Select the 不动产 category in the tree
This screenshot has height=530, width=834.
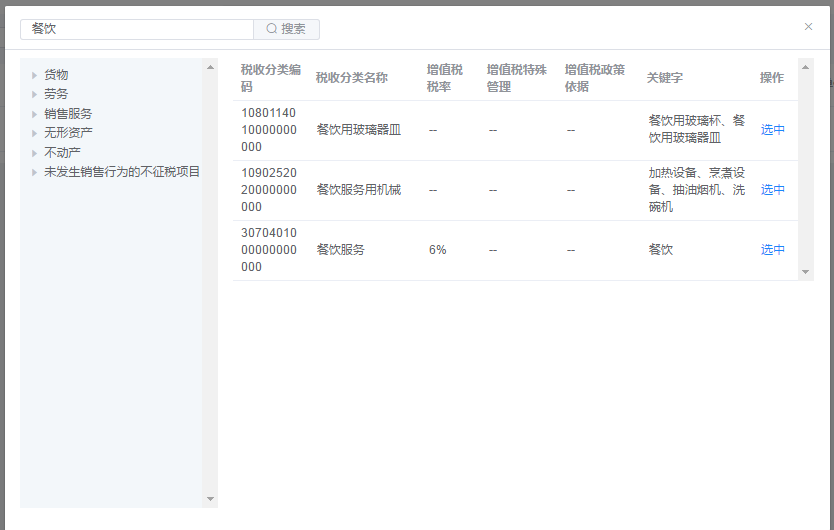pyautogui.click(x=62, y=153)
